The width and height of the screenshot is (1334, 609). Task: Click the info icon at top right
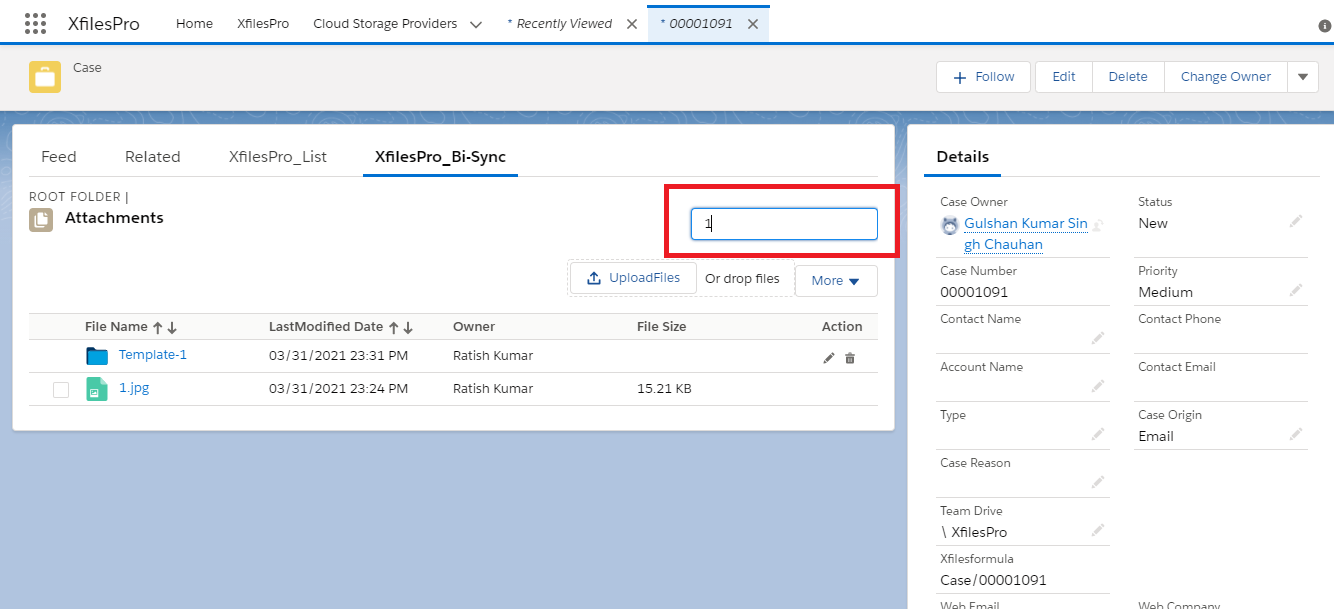[x=1325, y=26]
